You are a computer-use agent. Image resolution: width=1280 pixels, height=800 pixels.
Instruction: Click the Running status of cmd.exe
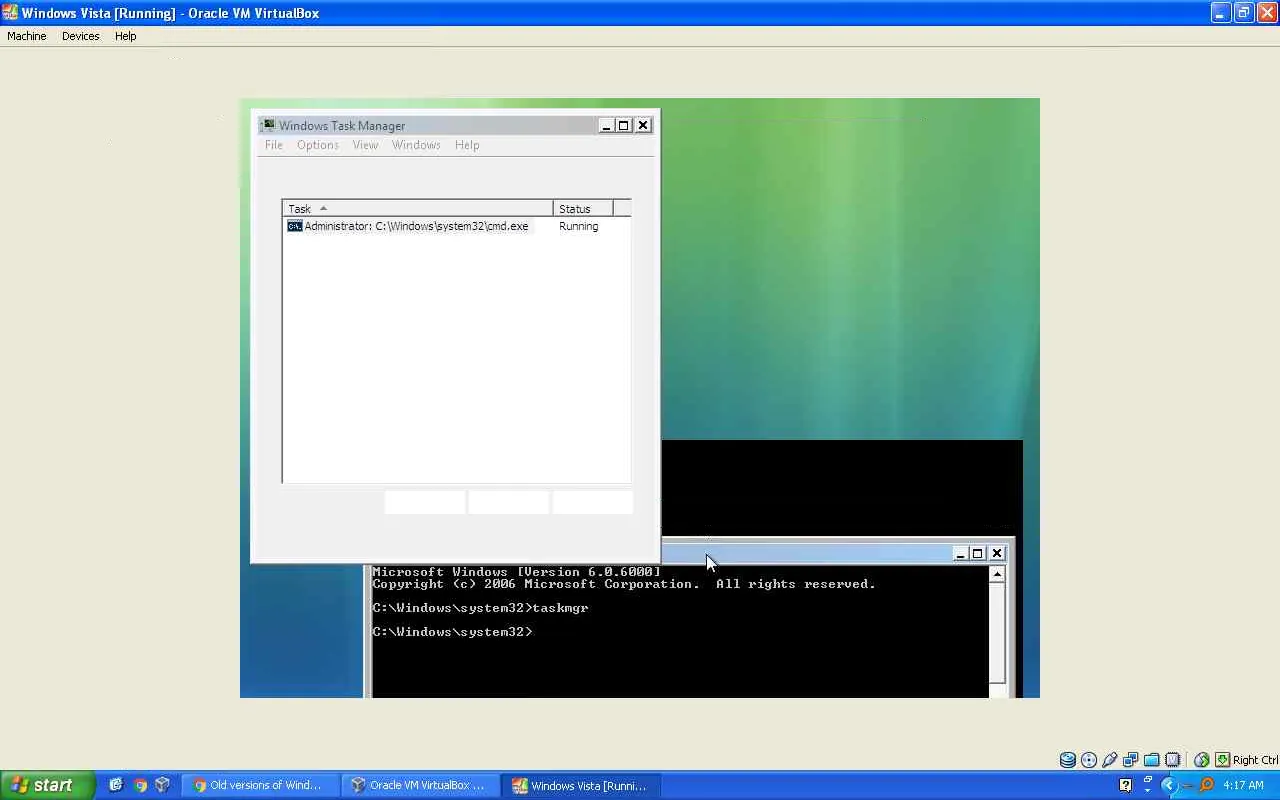[578, 226]
